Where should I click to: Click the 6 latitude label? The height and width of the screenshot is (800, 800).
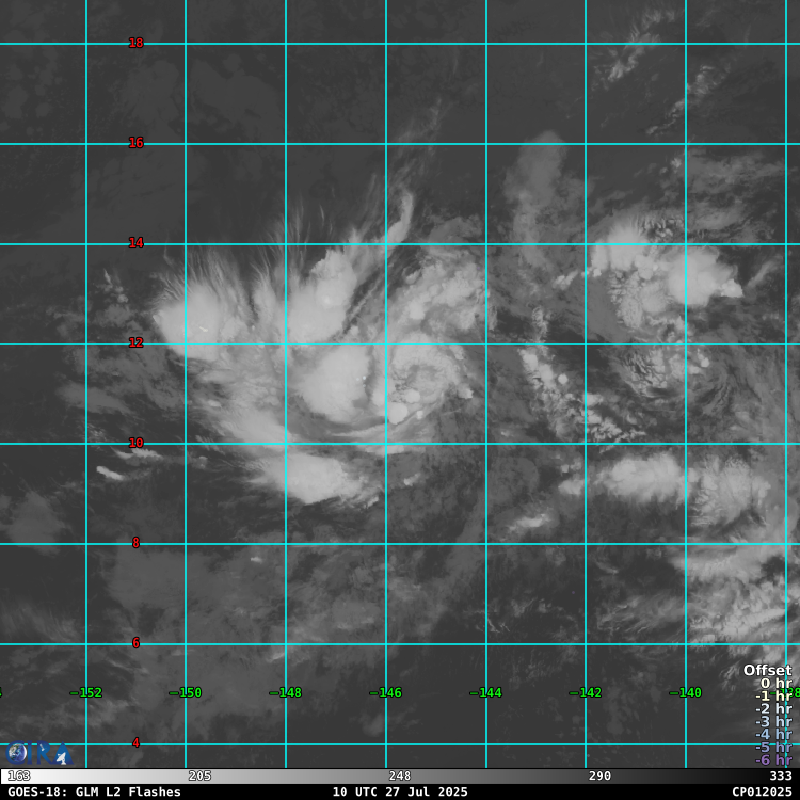[x=136, y=643]
